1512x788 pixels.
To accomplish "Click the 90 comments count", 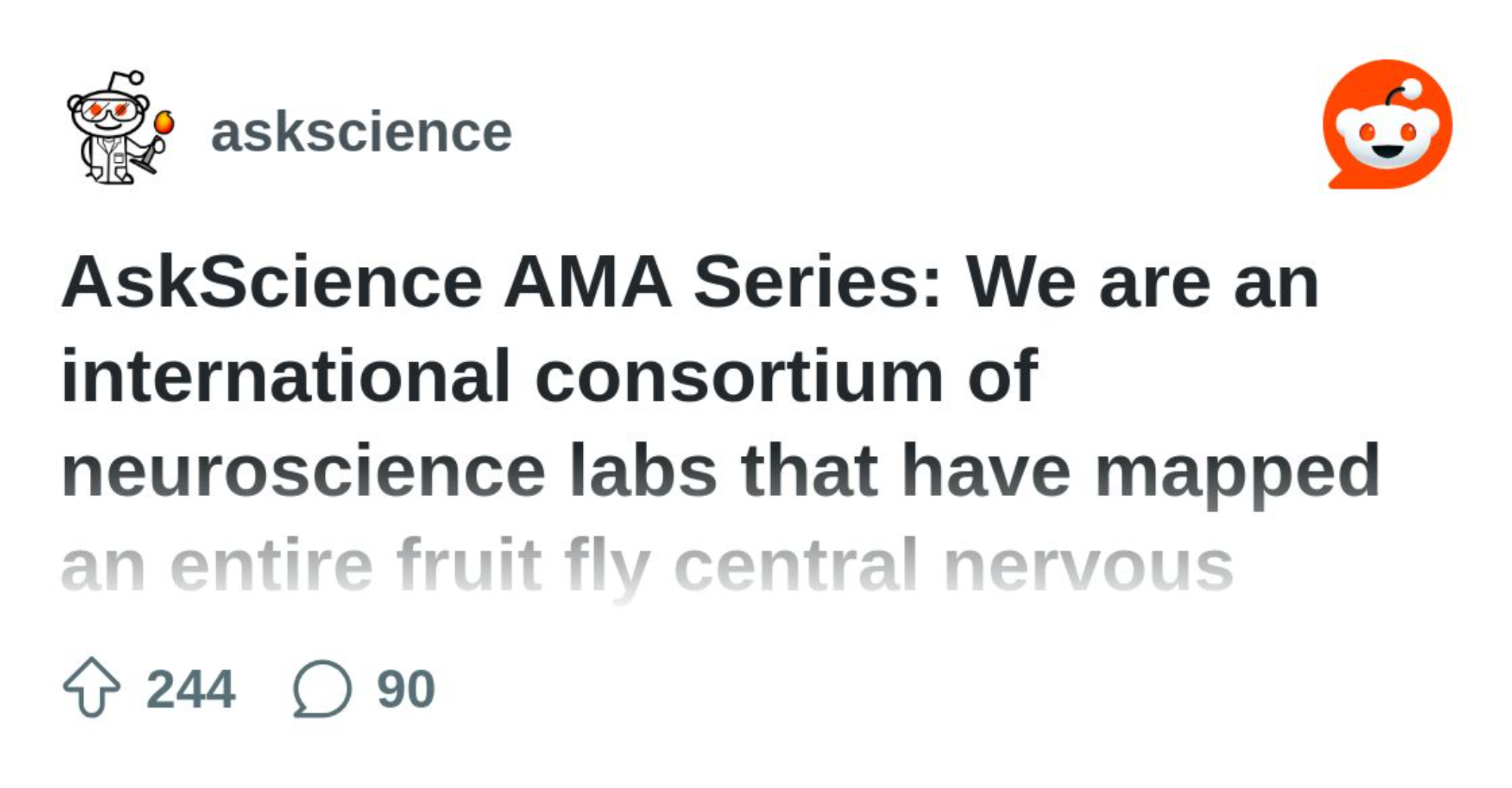I will 406,690.
